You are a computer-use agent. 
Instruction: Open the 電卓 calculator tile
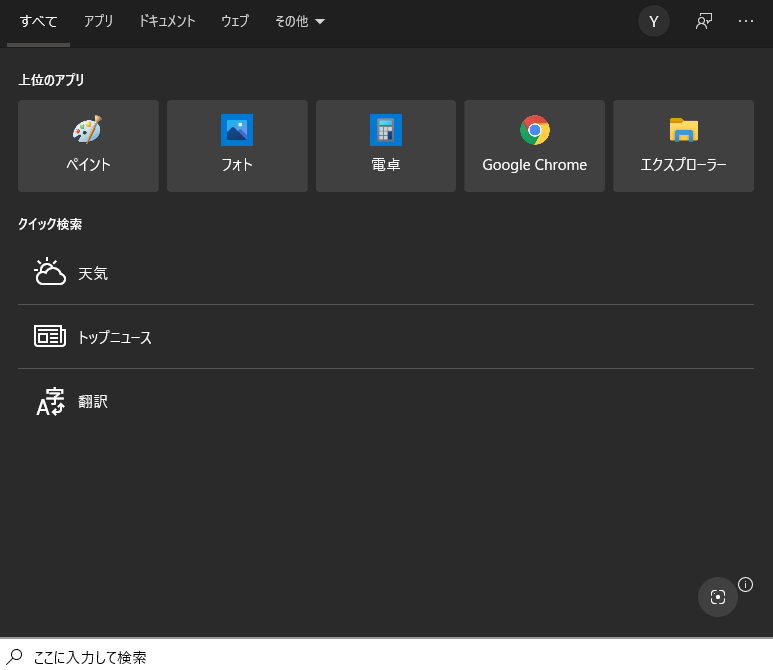coord(386,146)
